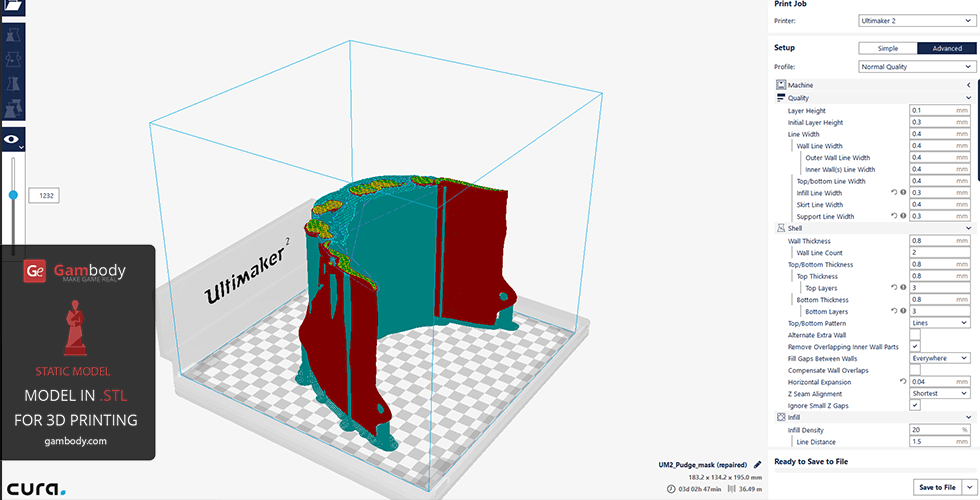
Task: Uncheck Remove Overlapping Inner Wall Parts
Action: 914,347
